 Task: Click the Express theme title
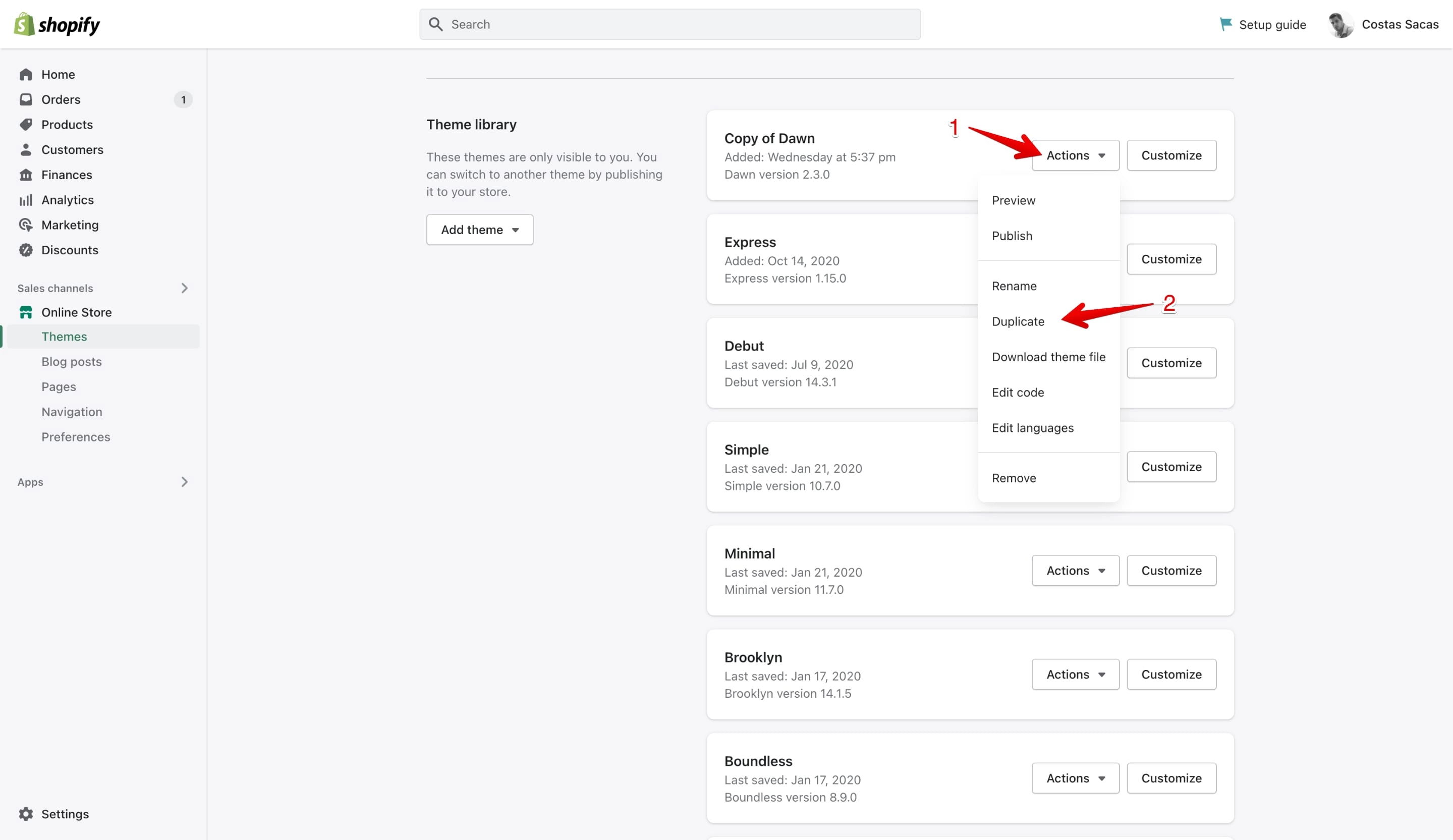click(x=750, y=242)
